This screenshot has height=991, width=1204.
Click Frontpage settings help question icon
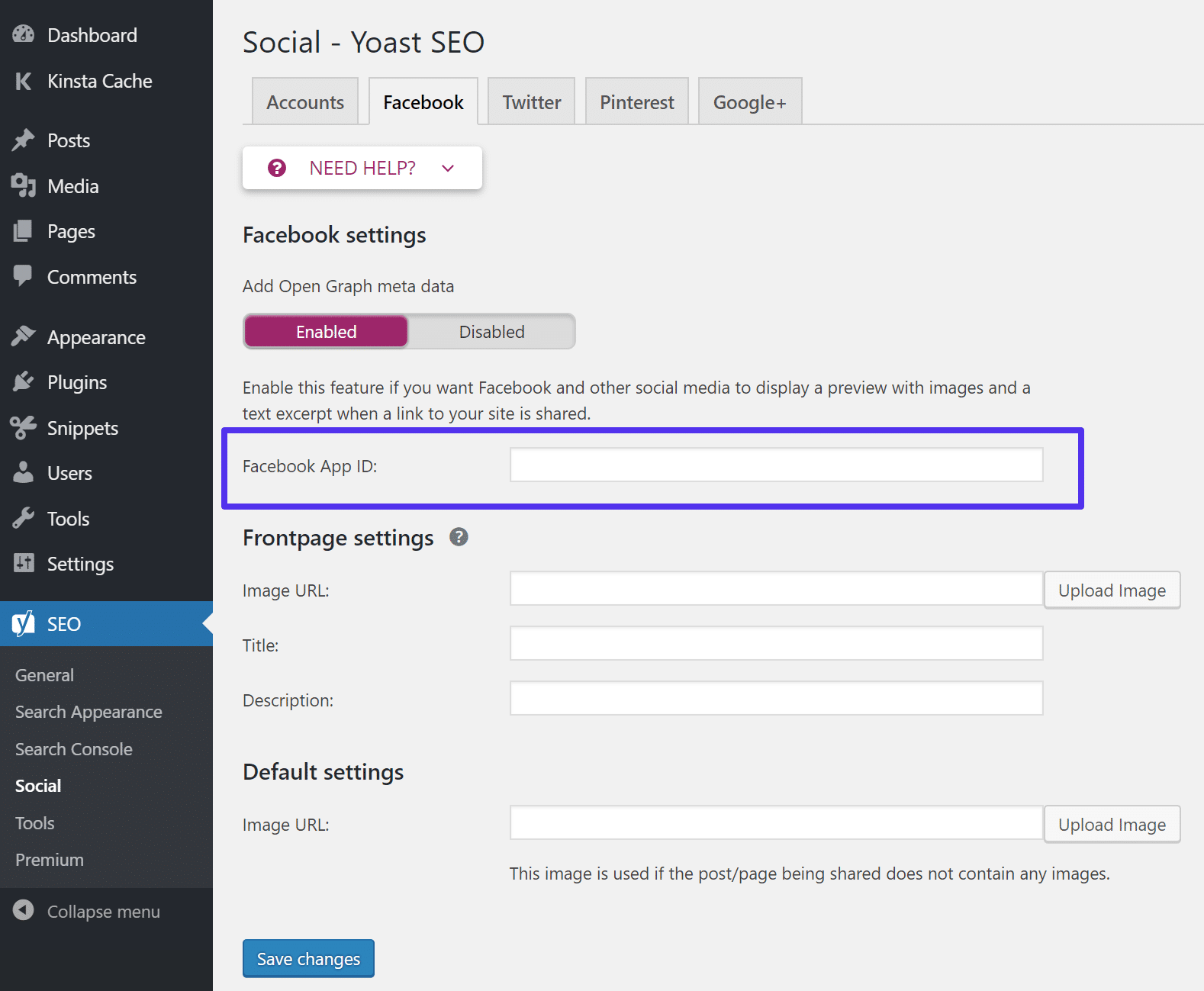(x=459, y=537)
